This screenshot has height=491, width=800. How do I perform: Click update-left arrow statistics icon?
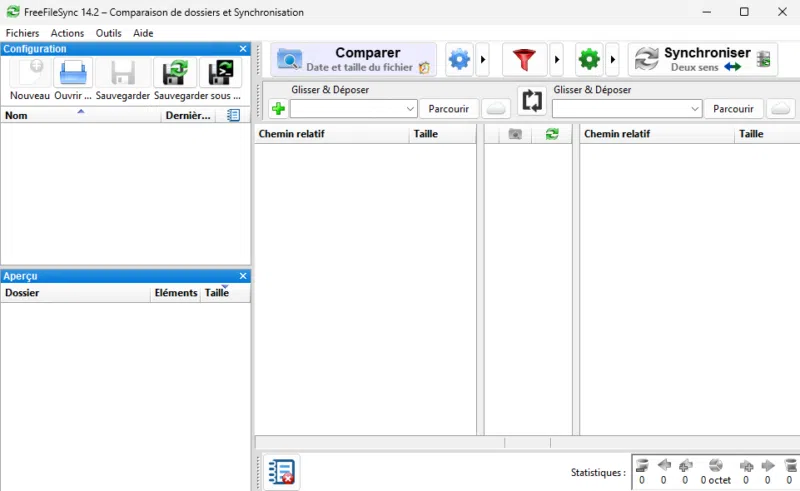(x=664, y=465)
